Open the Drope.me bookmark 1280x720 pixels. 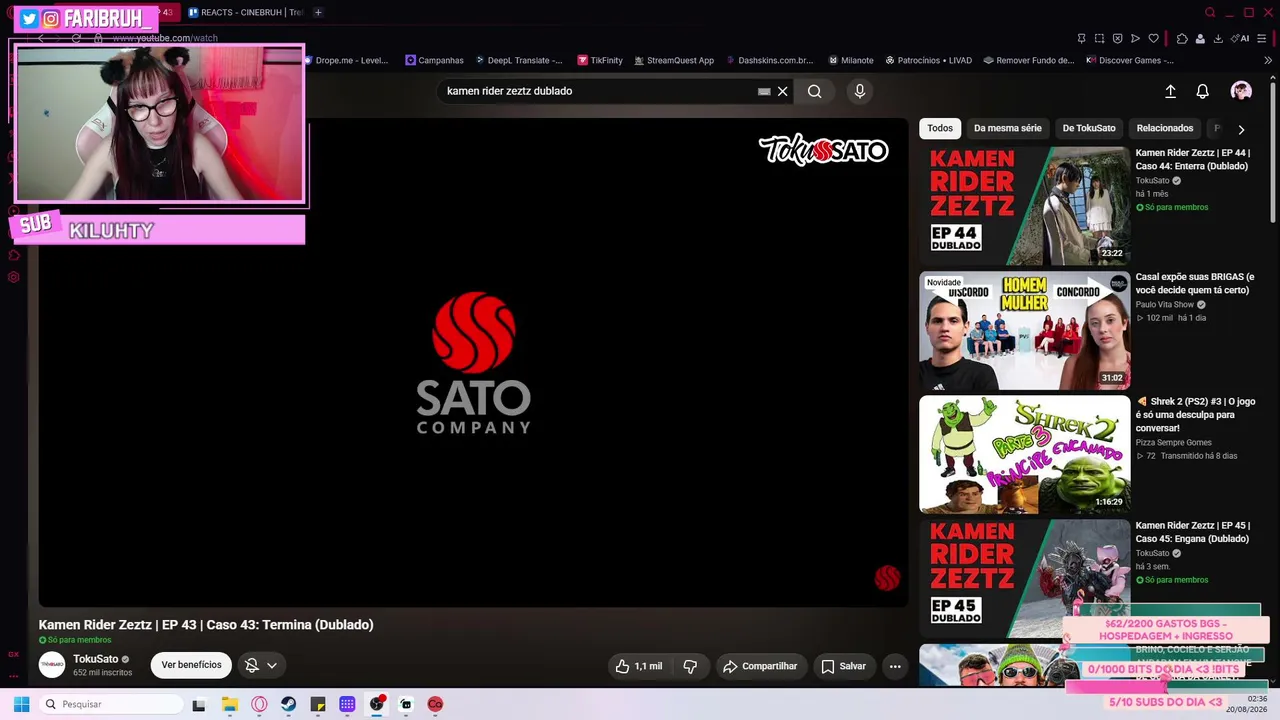tap(347, 60)
